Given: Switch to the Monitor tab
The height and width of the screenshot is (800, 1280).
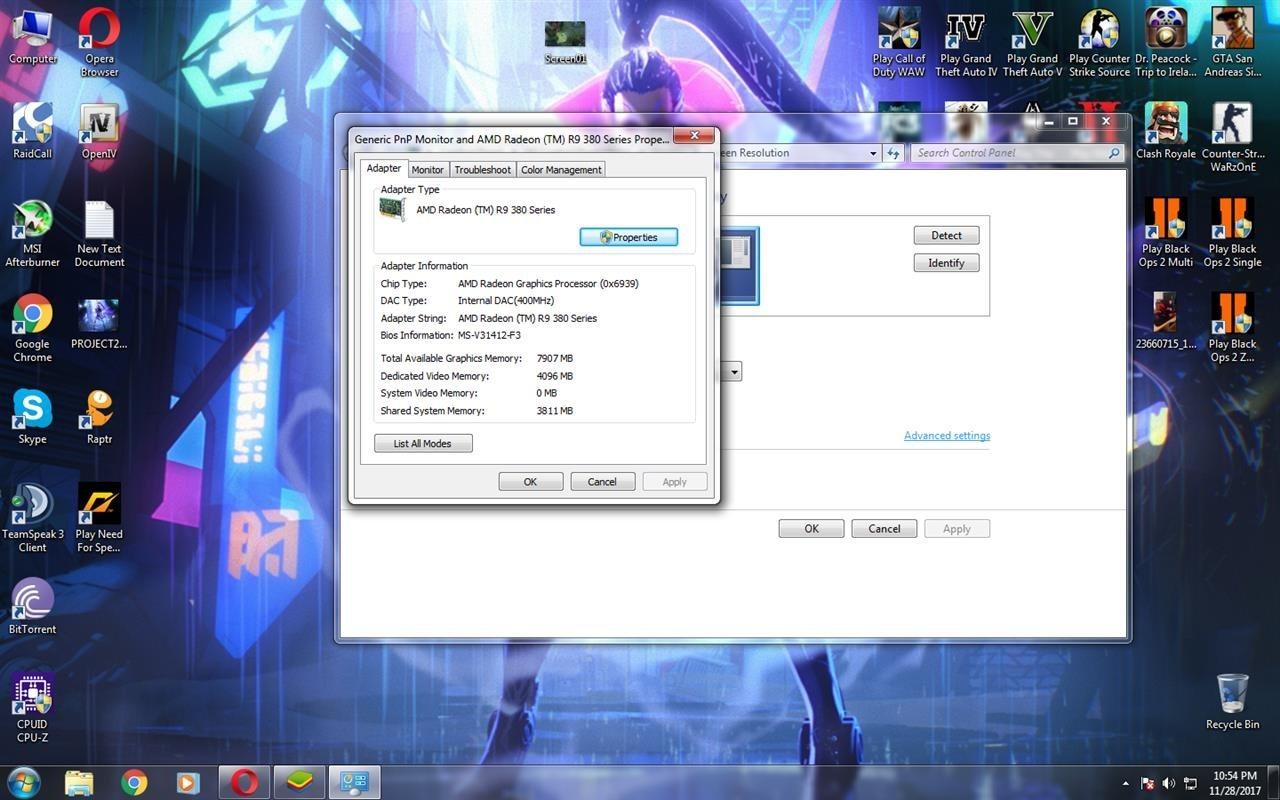Looking at the screenshot, I should [427, 170].
